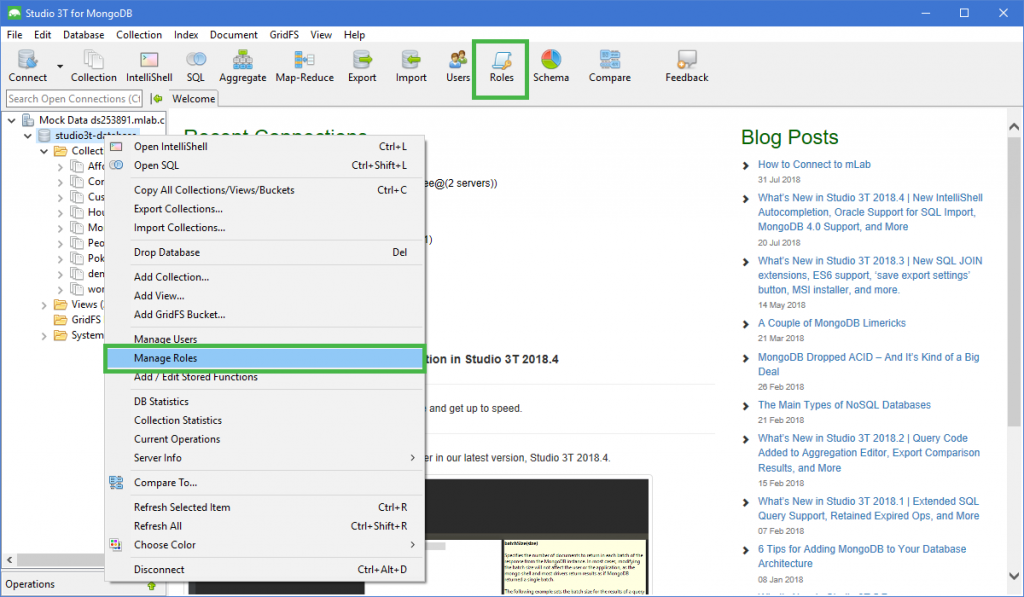Open the Connect dropdown arrow
Screen dimensions: 1024x597
[60, 66]
